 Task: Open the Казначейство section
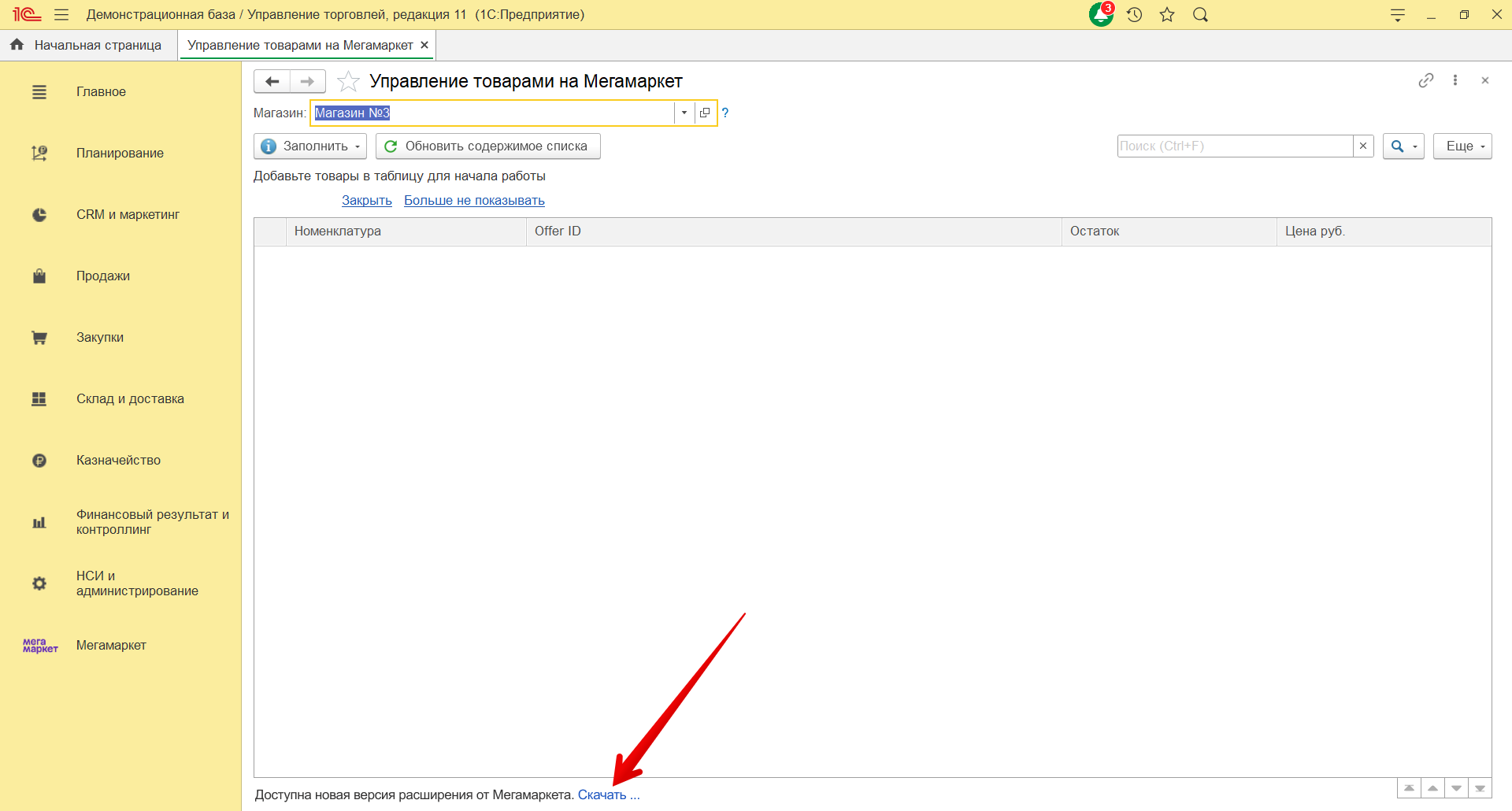tap(118, 461)
